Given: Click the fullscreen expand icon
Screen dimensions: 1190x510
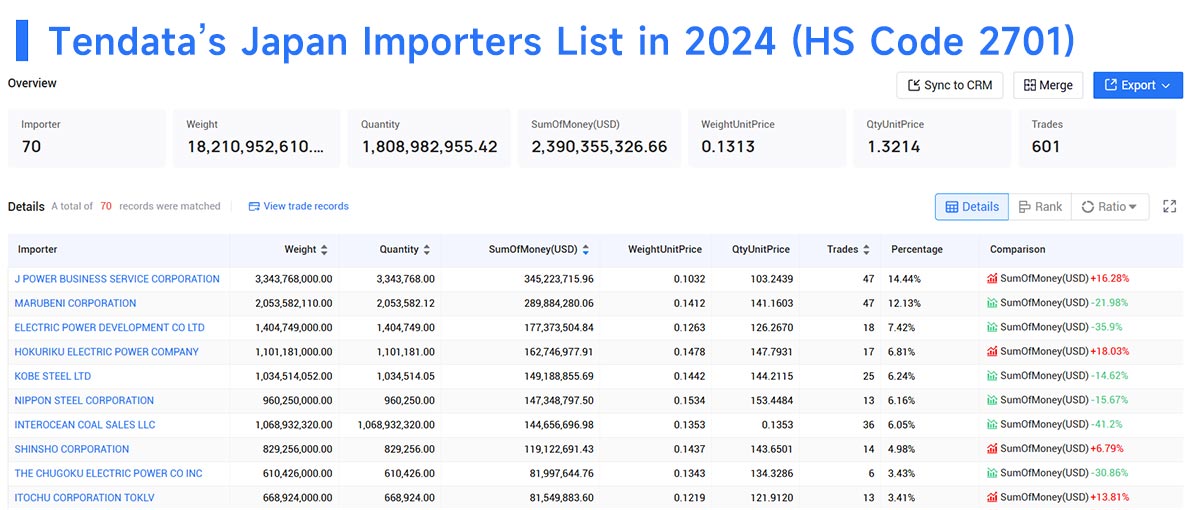Looking at the screenshot, I should 1170,206.
